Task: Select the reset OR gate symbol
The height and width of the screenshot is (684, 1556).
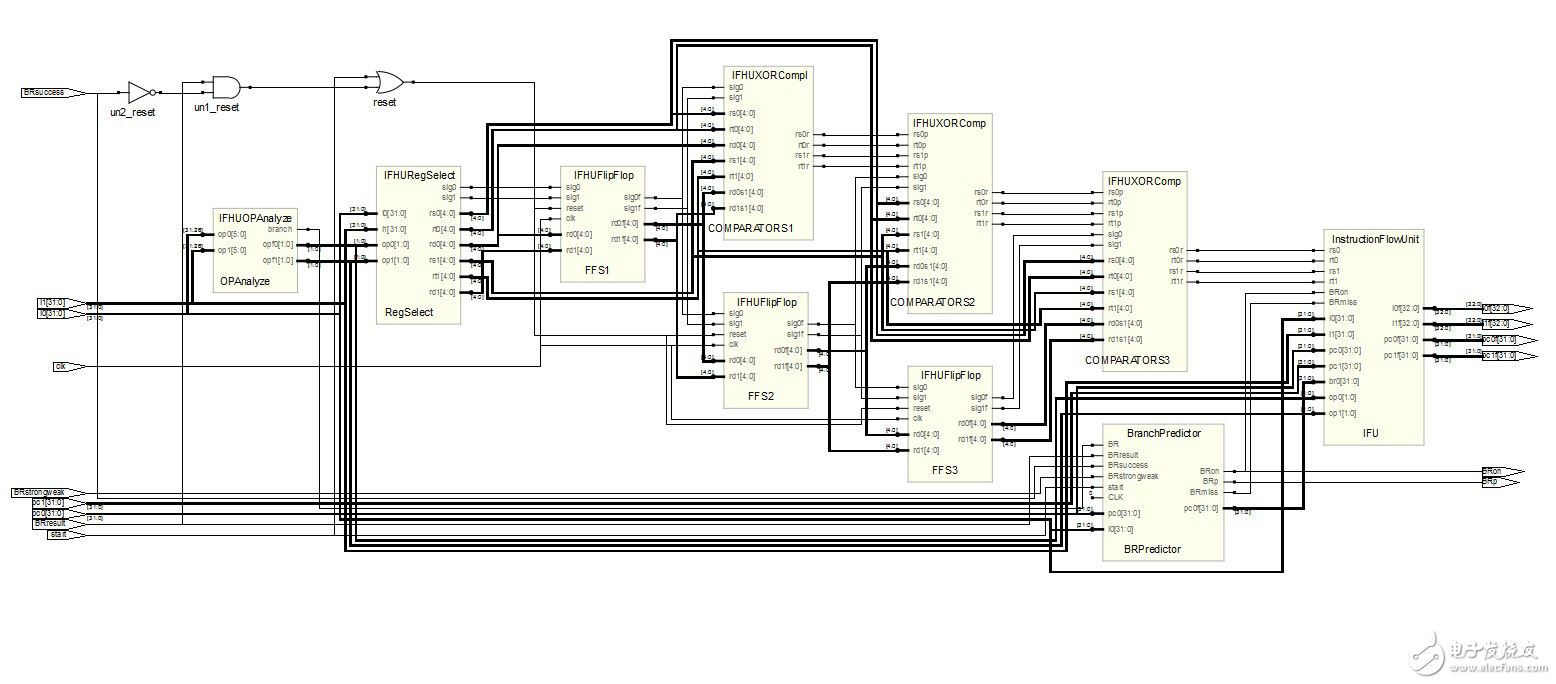Action: (390, 80)
